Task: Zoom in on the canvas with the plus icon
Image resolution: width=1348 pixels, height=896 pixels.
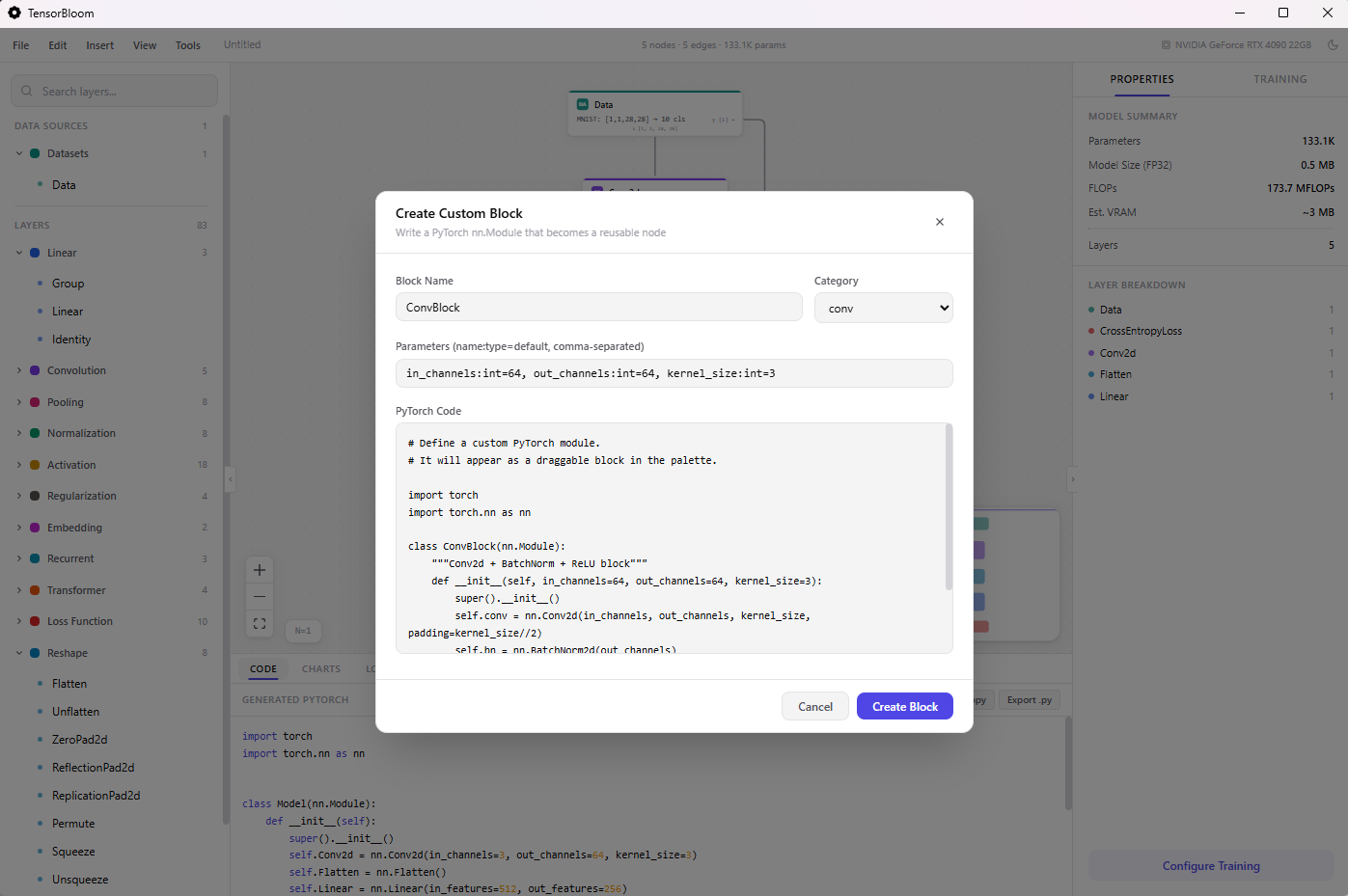Action: click(259, 569)
